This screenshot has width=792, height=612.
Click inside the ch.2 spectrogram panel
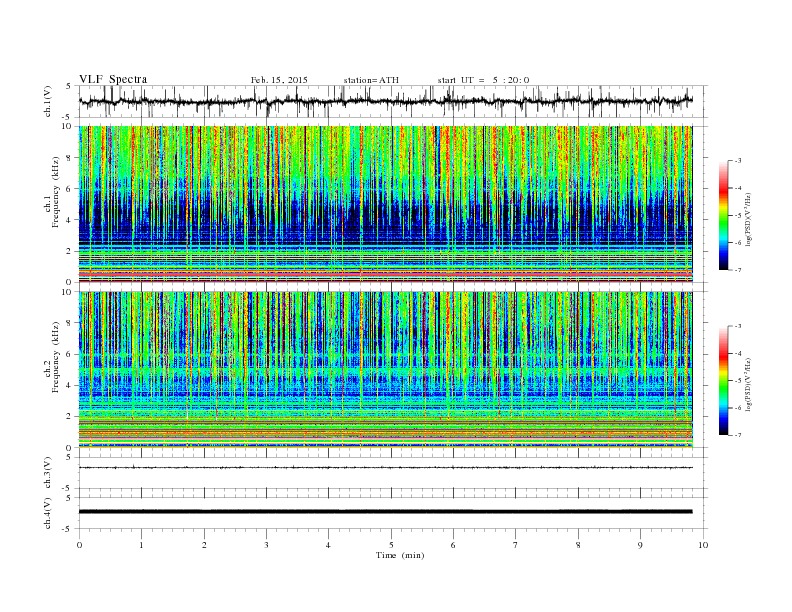pyautogui.click(x=386, y=370)
